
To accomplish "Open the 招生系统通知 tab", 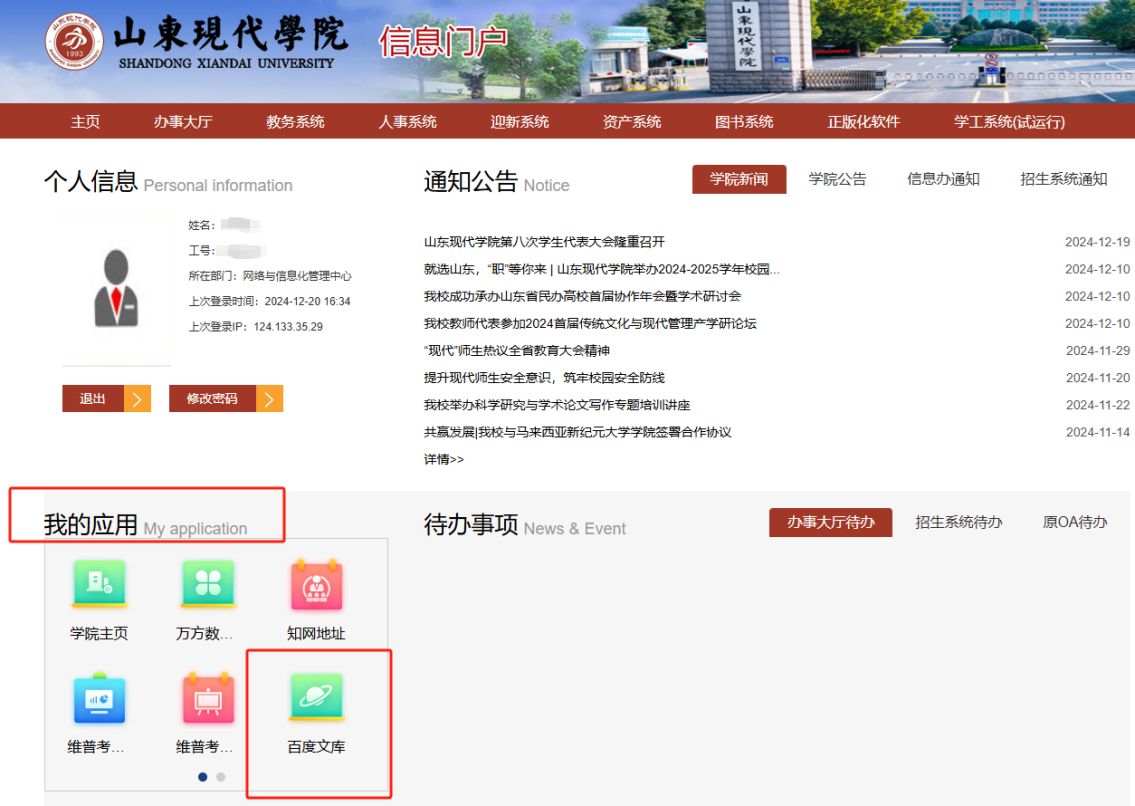I will 1063,180.
